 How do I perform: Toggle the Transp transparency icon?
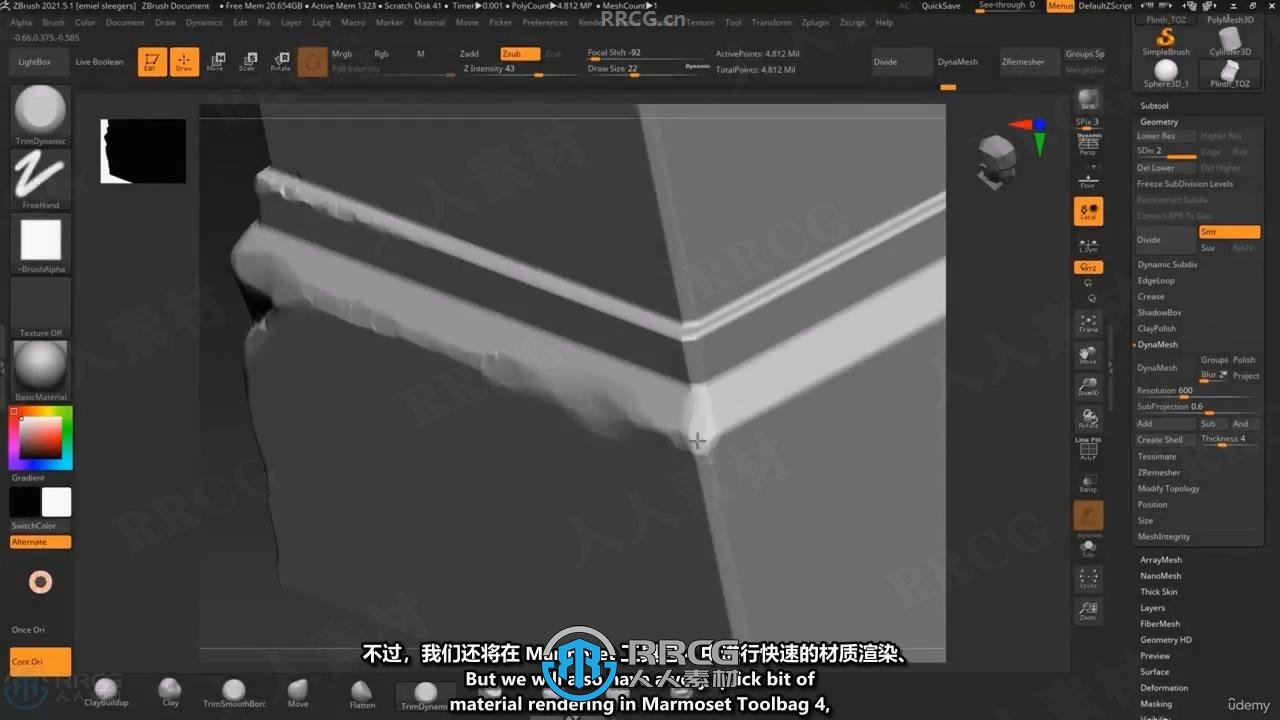1088,483
